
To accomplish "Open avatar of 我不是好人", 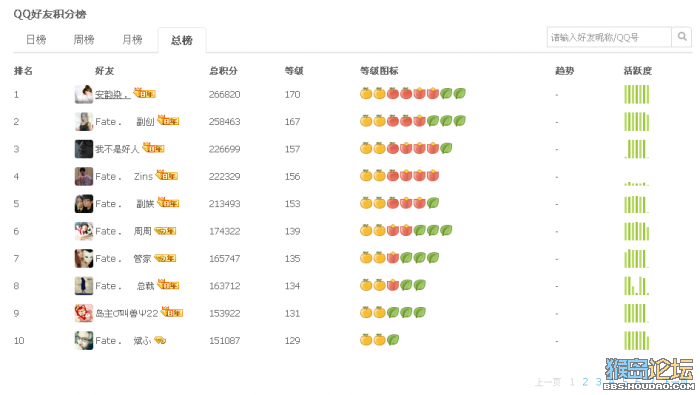I will 84,149.
